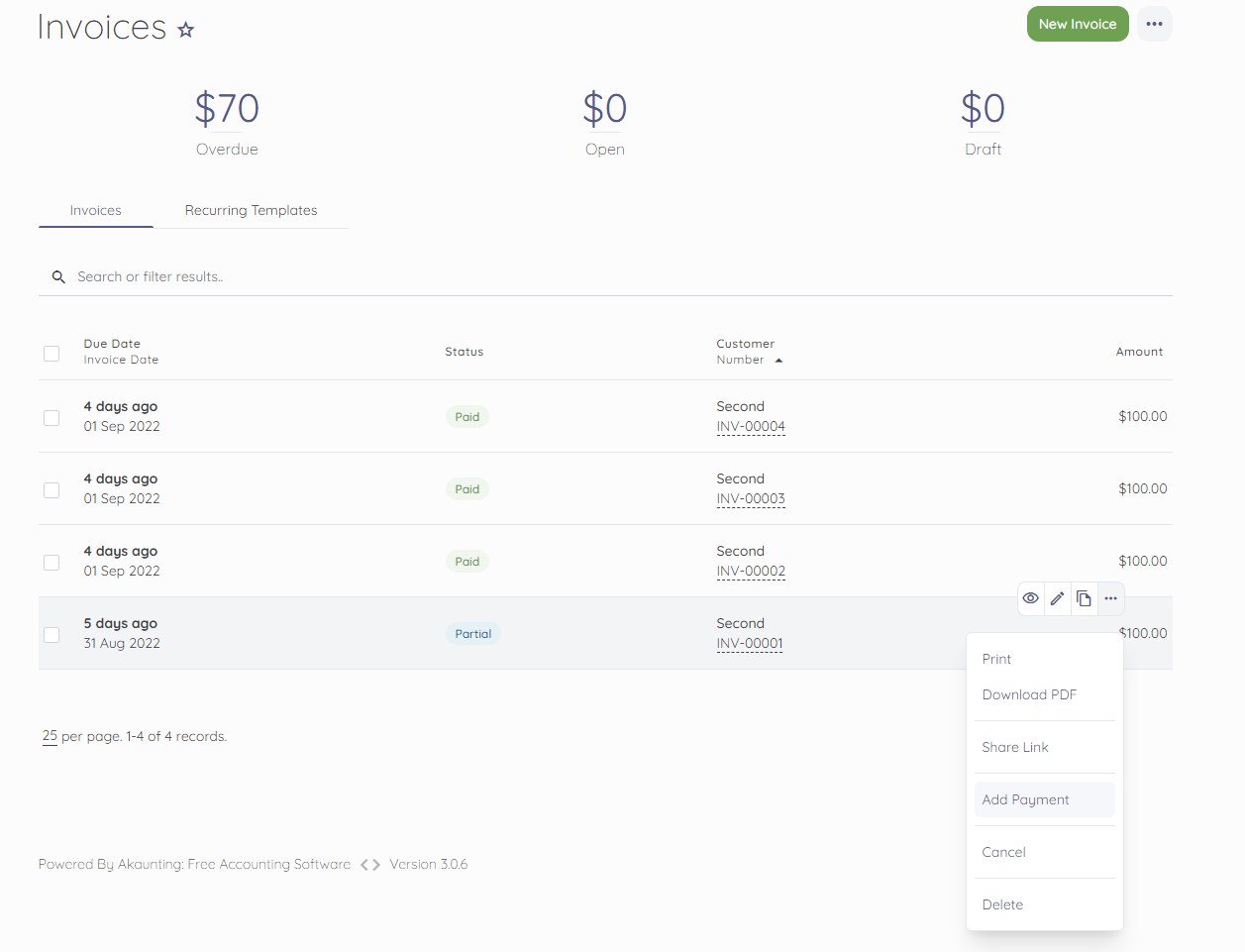Check the select-all checkbox in table header
Image resolution: width=1245 pixels, height=952 pixels.
coord(52,353)
